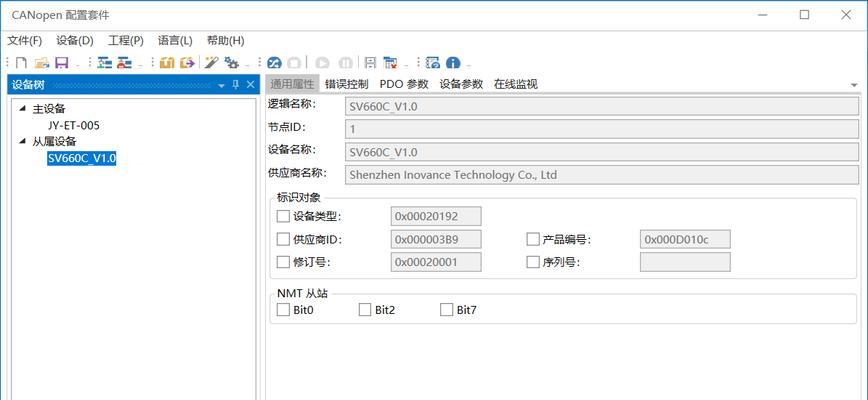Click the 修订号 value 0x00020001
The image size is (868, 400).
pos(436,262)
